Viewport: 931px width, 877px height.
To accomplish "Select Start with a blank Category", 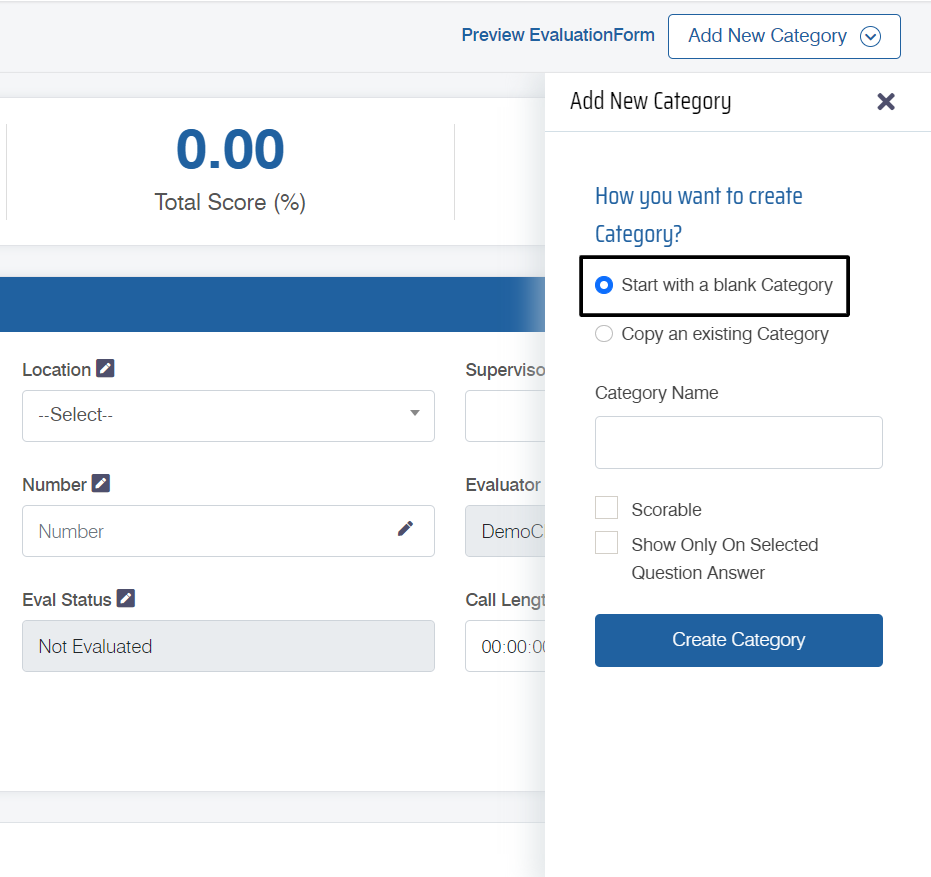I will click(x=604, y=285).
